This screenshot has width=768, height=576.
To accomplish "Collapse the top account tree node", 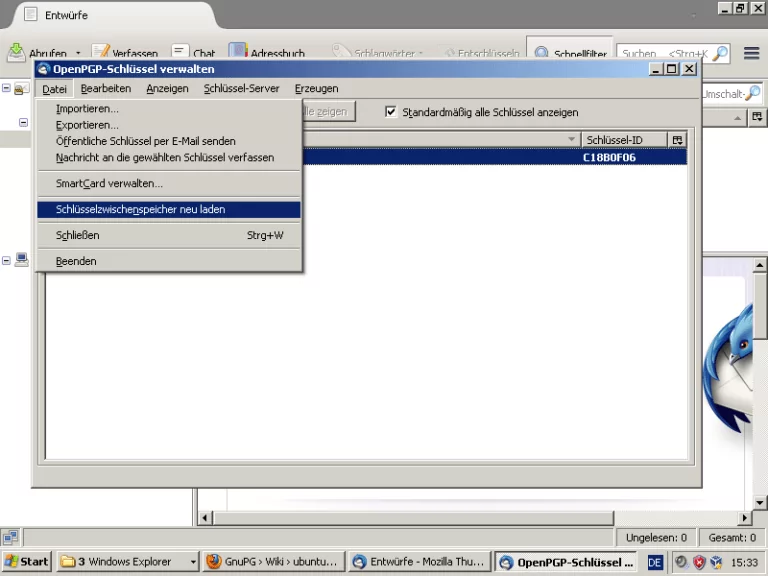I will click(x=6, y=88).
